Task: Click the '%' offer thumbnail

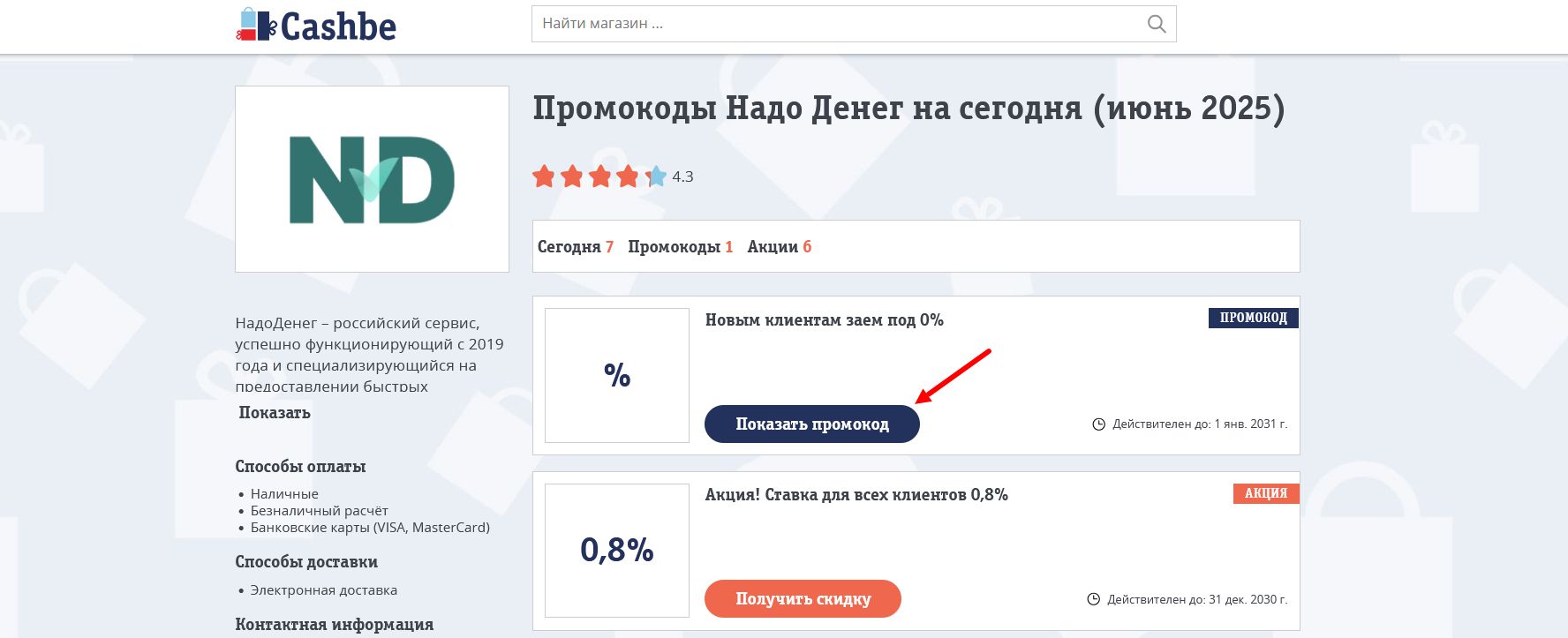Action: (x=617, y=375)
